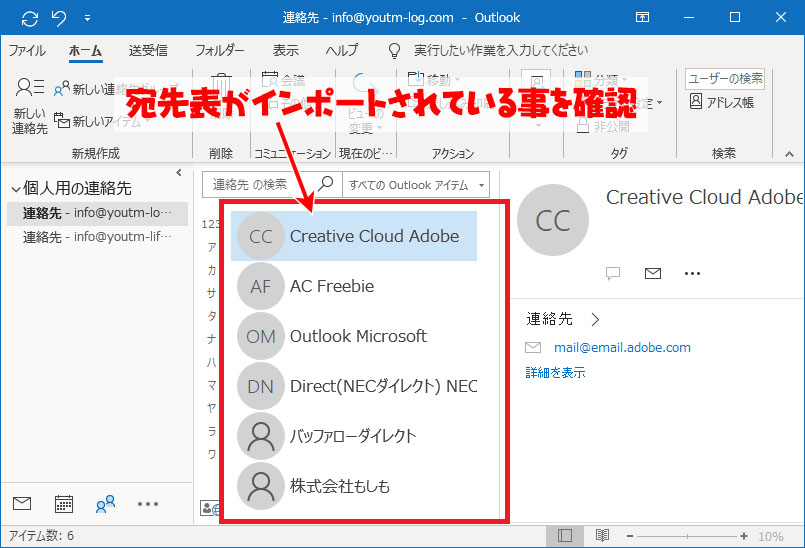Click the Send/Receive sync icon in title bar
Screen dimensions: 805x548
click(30, 18)
